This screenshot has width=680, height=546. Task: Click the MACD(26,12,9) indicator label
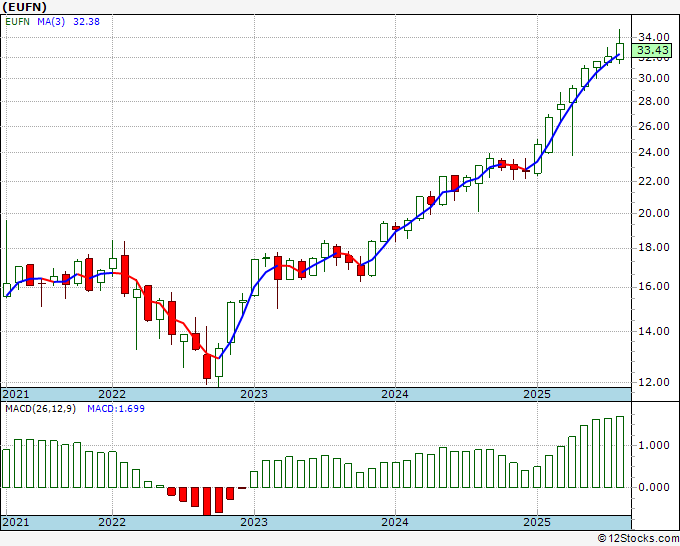pos(40,409)
